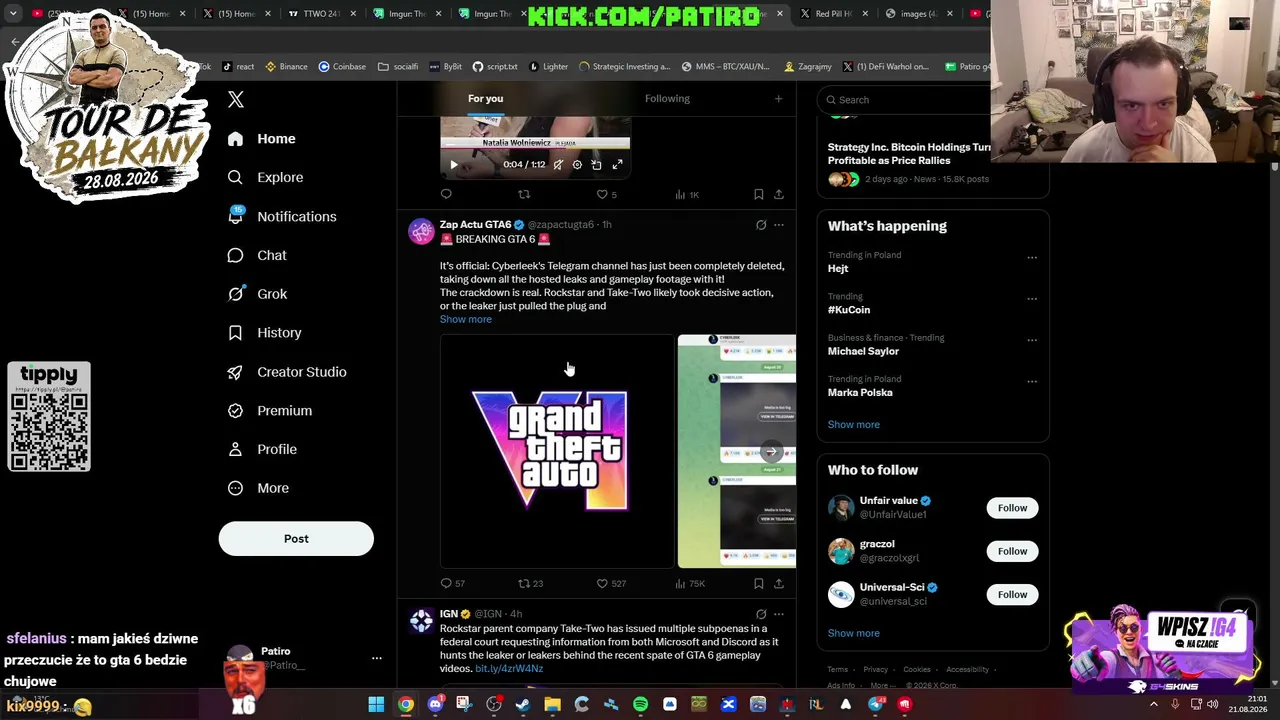Image resolution: width=1280 pixels, height=720 pixels.
Task: Follow graczol
Action: pyautogui.click(x=1012, y=551)
